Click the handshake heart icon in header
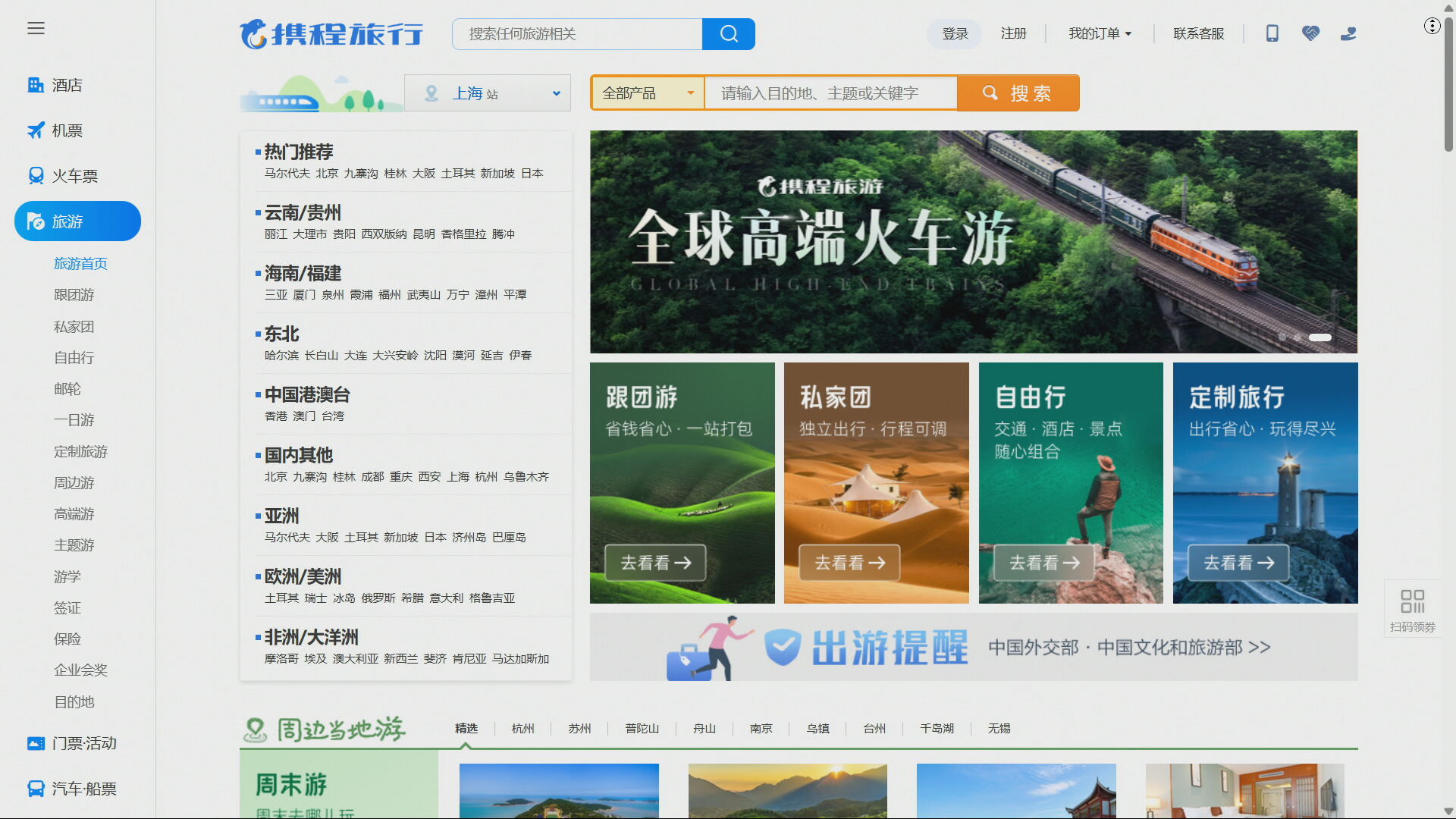Screen dimensions: 1456x819 coord(1310,33)
